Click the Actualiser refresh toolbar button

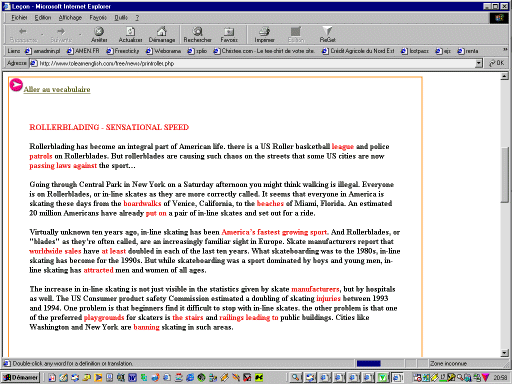[x=130, y=35]
